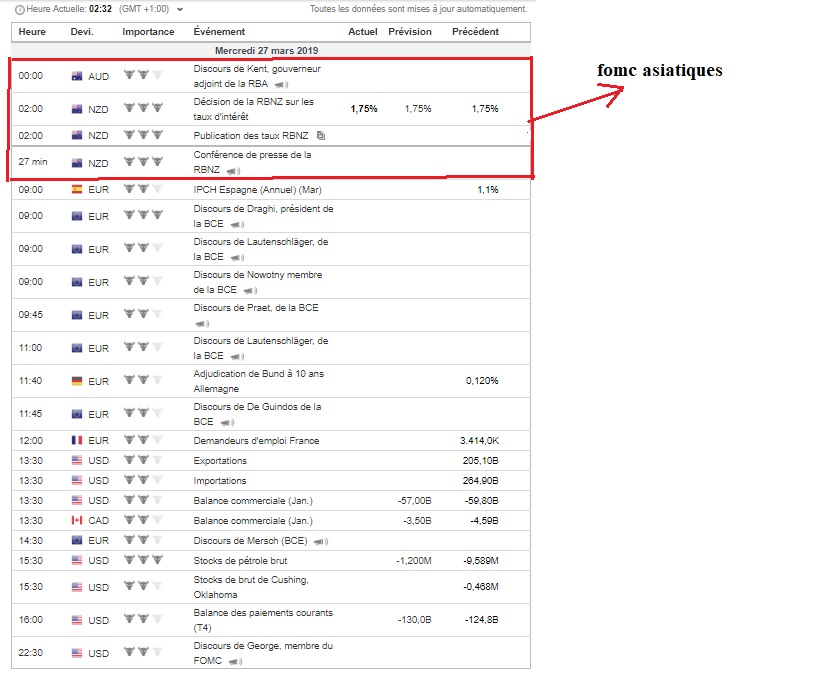This screenshot has width=815, height=675.
Task: Click the US flag on the Exportations row
Action: tap(77, 460)
